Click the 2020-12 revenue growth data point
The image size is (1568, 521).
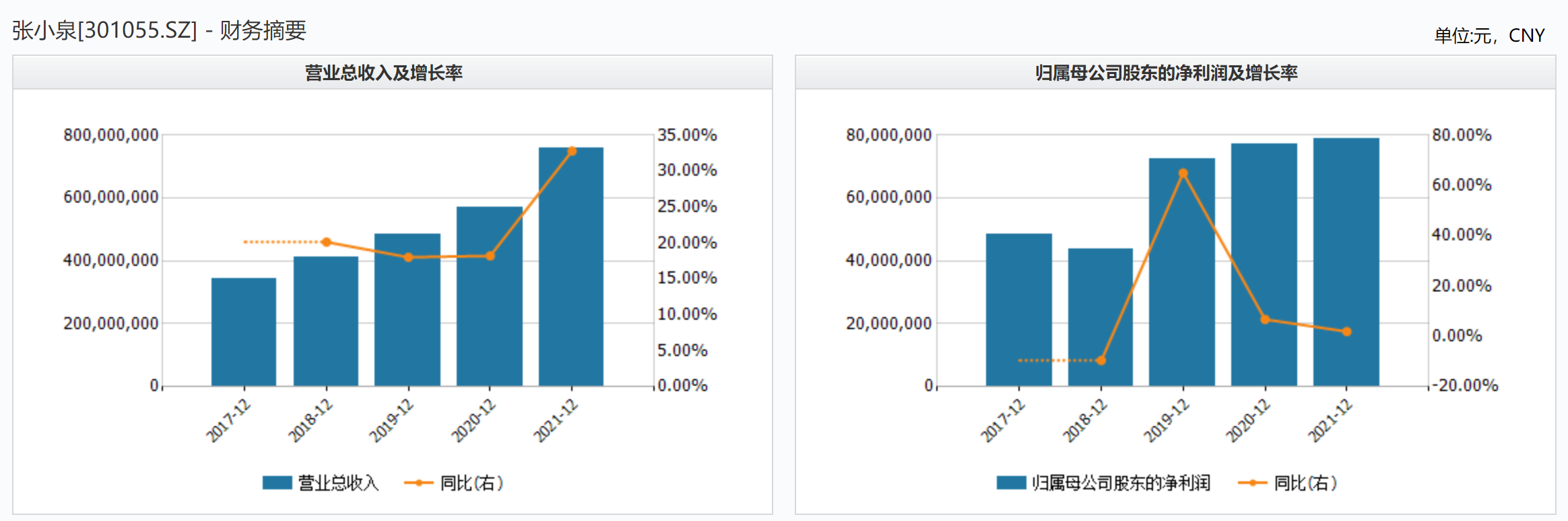490,256
